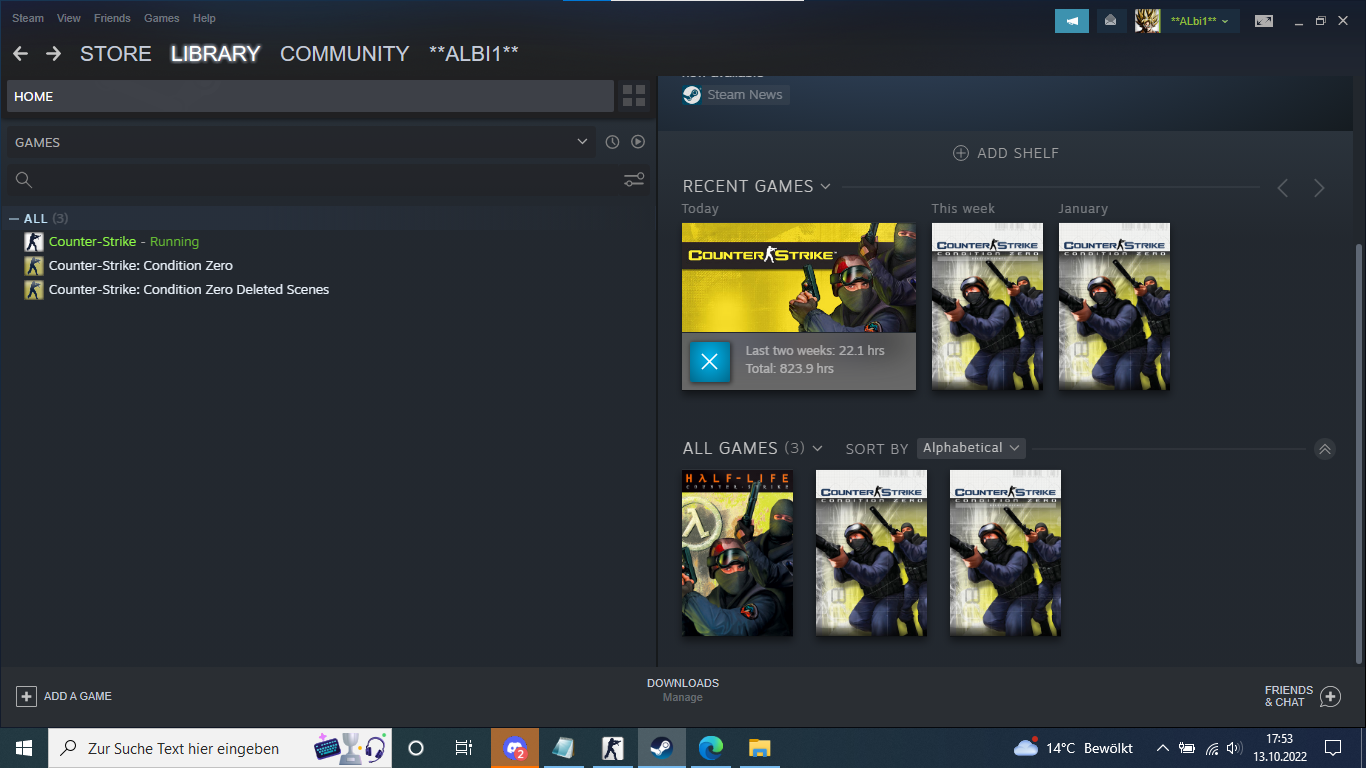The width and height of the screenshot is (1366, 768).
Task: Open the Friends menu in menu bar
Action: [x=112, y=18]
